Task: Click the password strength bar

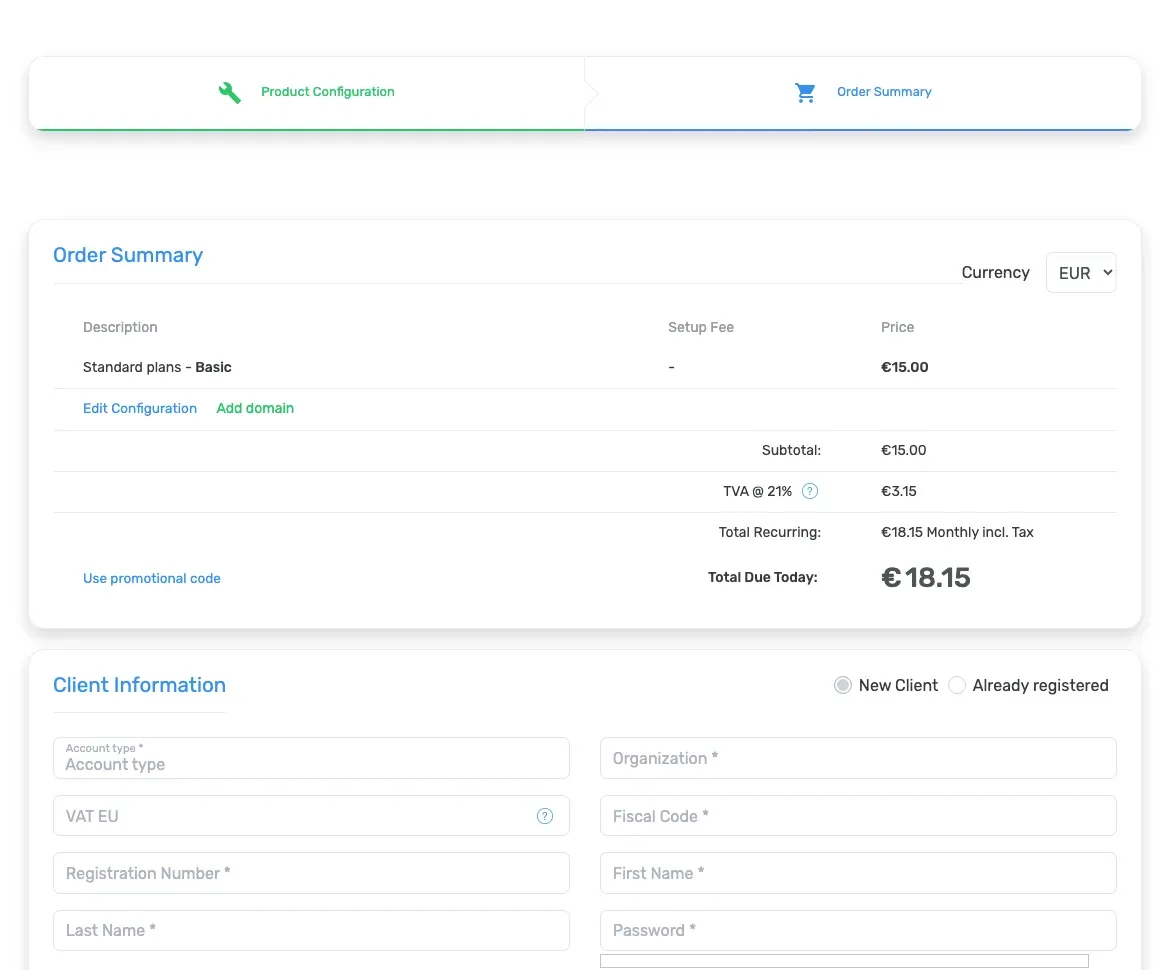Action: 844,961
